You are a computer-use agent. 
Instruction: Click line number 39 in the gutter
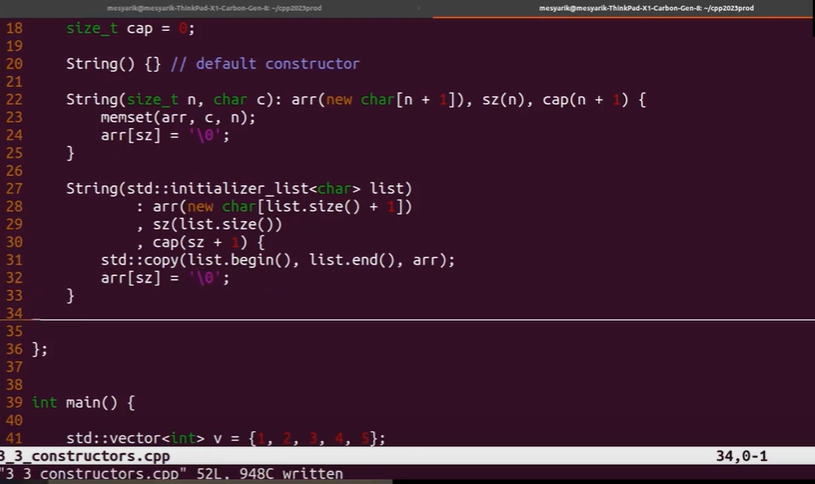(x=14, y=402)
